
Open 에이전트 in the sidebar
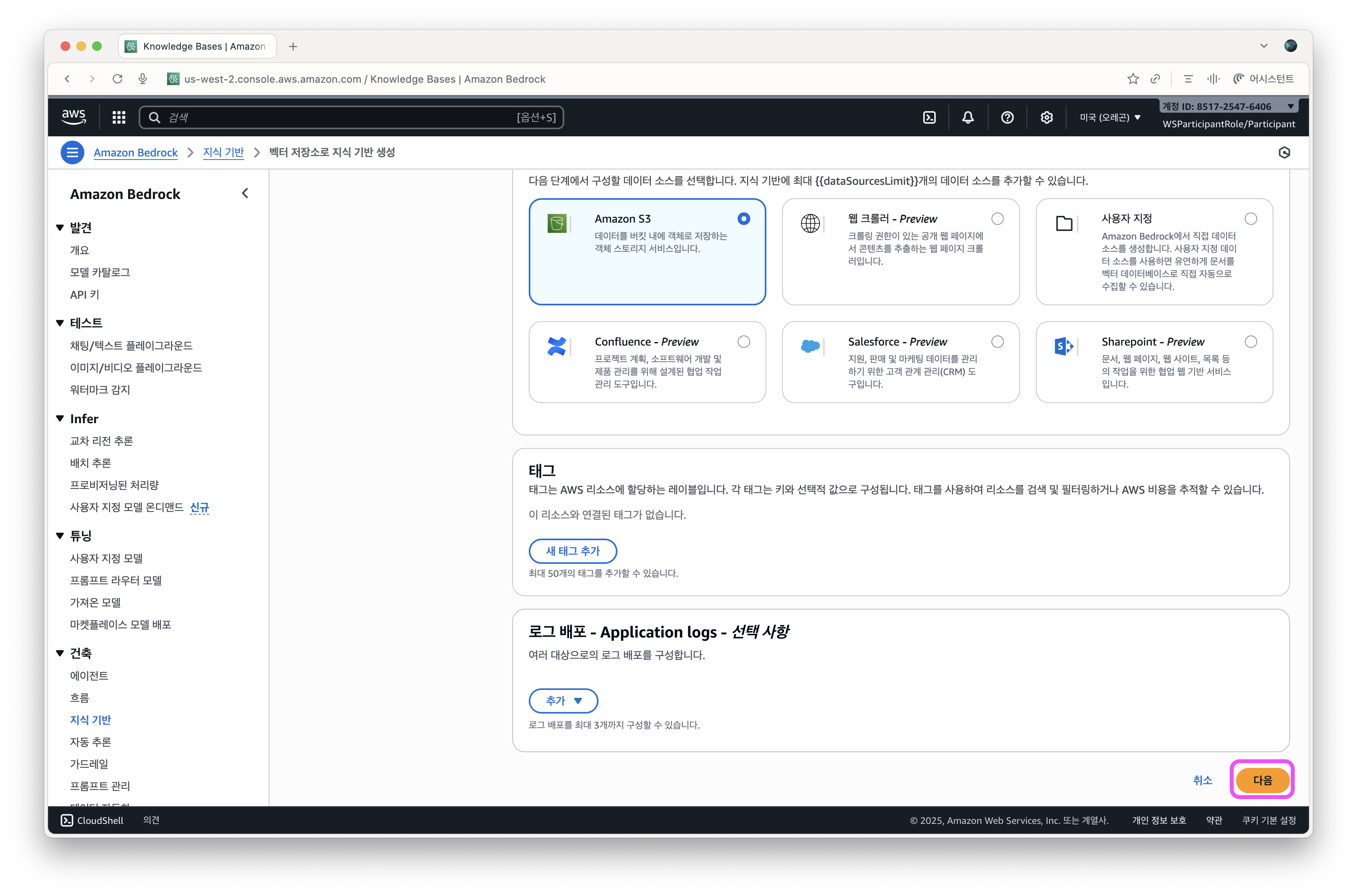click(89, 675)
